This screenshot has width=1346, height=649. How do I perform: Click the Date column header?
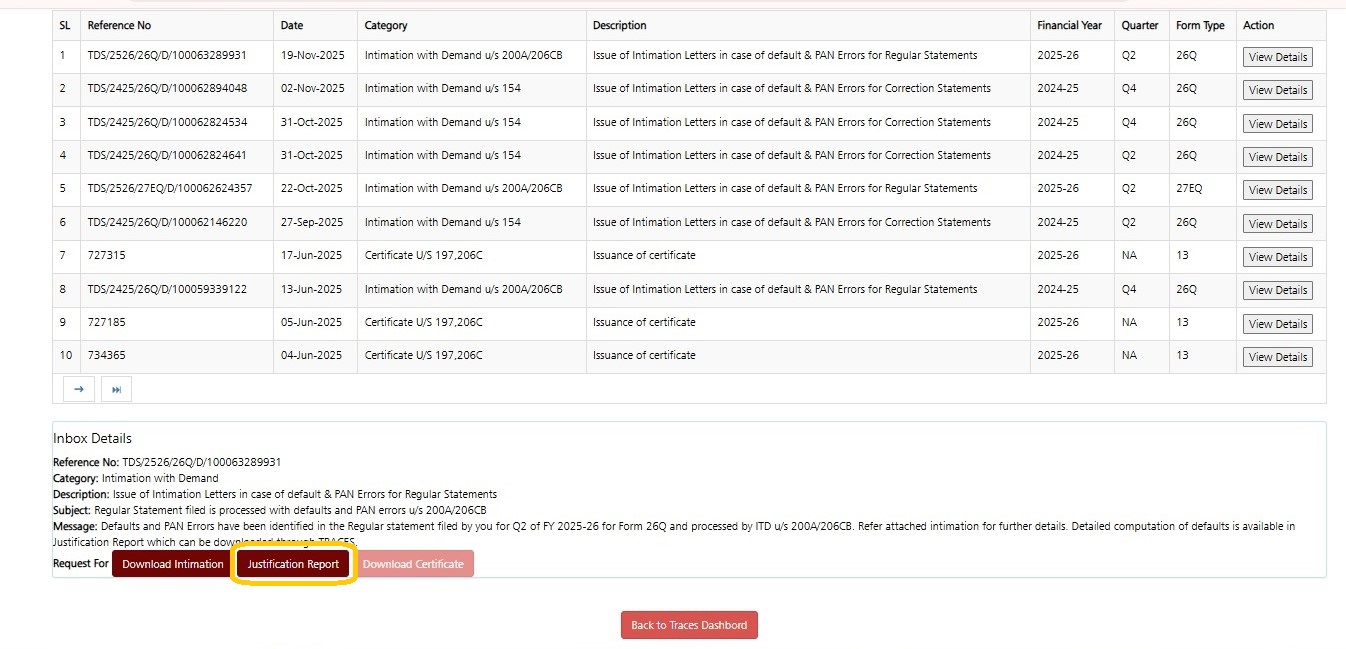[x=292, y=25]
